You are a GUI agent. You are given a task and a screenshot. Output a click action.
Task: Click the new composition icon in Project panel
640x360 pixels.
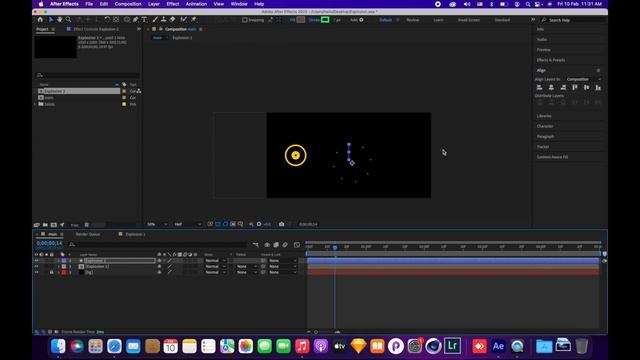(x=53, y=224)
